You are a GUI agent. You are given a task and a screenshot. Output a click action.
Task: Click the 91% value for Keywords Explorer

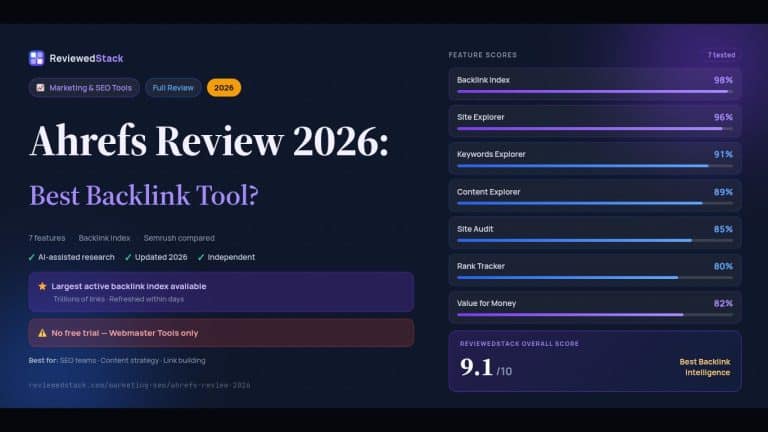coord(723,155)
